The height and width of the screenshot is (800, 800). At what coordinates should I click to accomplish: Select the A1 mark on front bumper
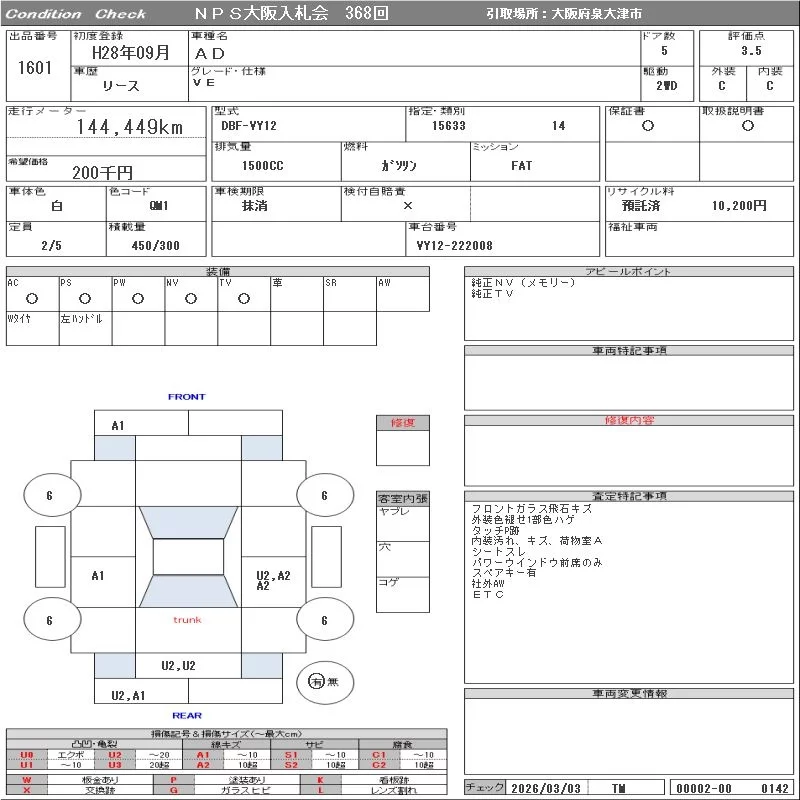118,426
